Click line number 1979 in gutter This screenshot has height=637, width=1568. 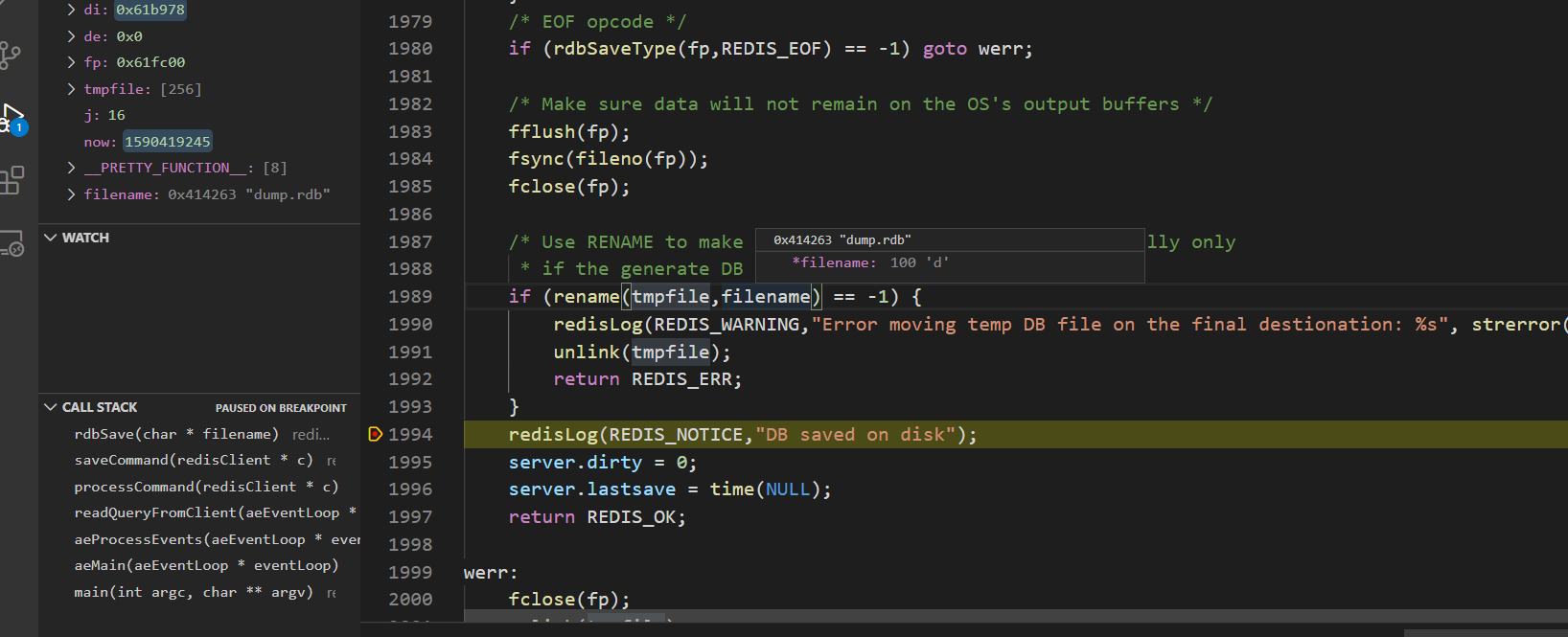(x=410, y=21)
